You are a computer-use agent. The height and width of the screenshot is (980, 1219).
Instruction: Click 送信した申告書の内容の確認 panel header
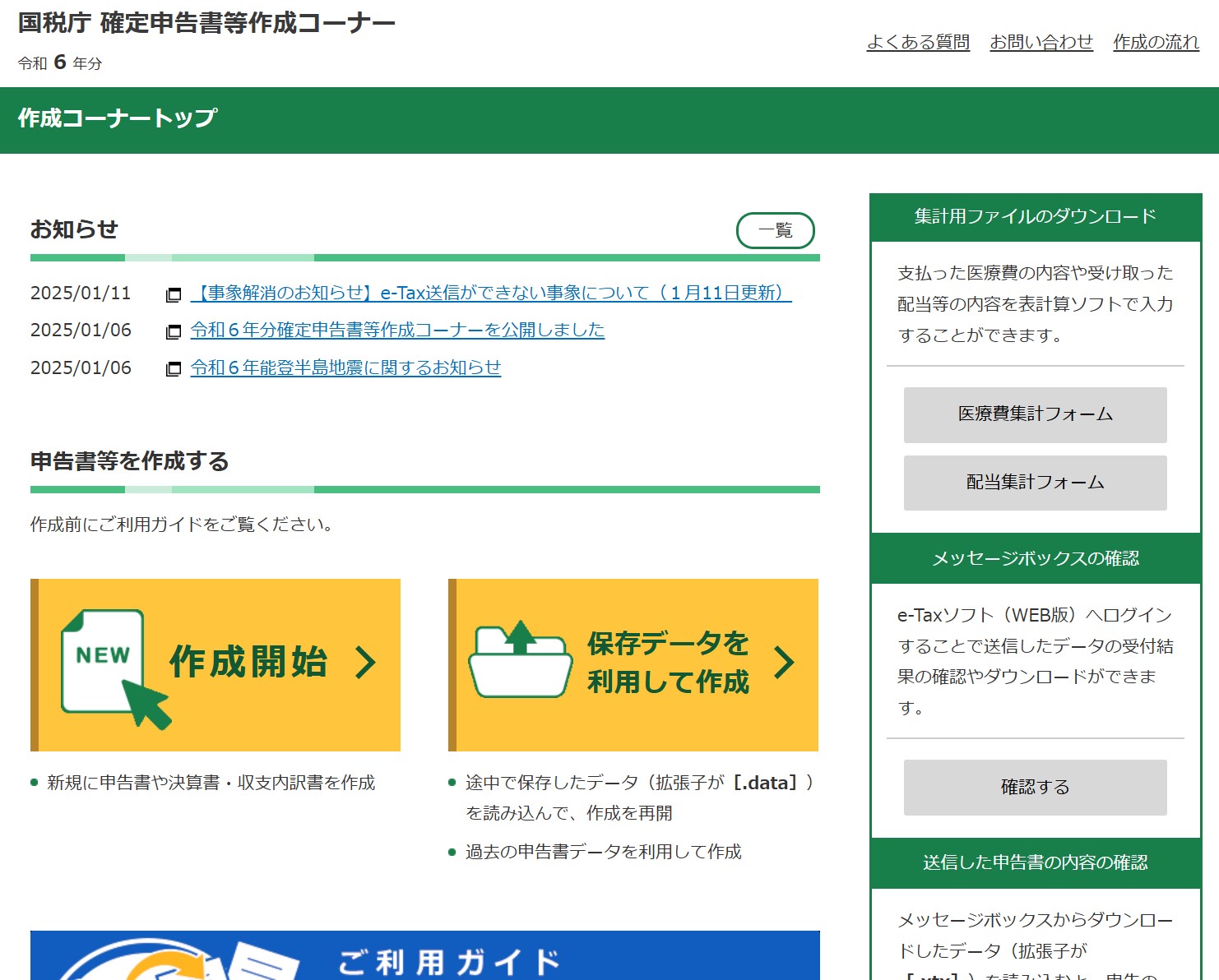(x=1035, y=863)
